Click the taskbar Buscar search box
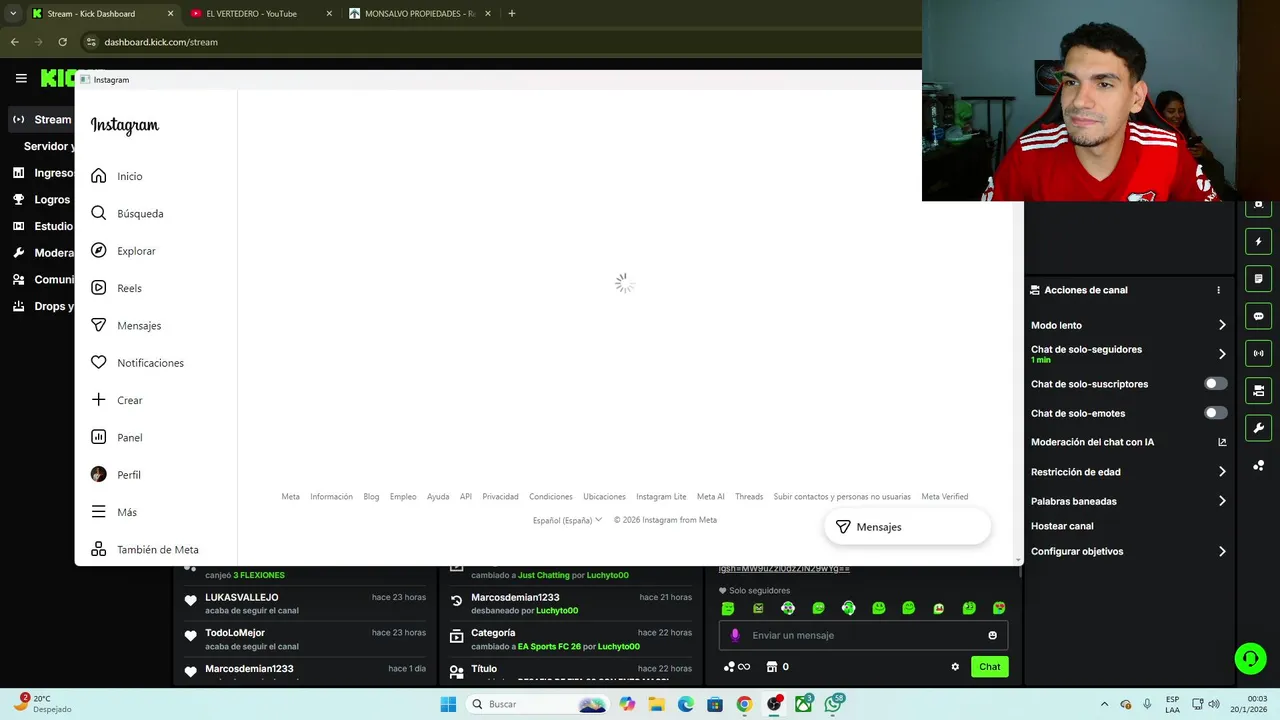Image resolution: width=1280 pixels, height=720 pixels. [x=539, y=704]
